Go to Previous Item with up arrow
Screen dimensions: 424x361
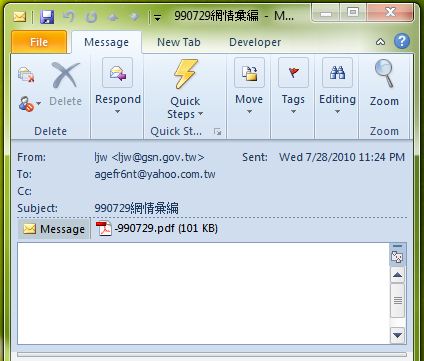point(113,17)
